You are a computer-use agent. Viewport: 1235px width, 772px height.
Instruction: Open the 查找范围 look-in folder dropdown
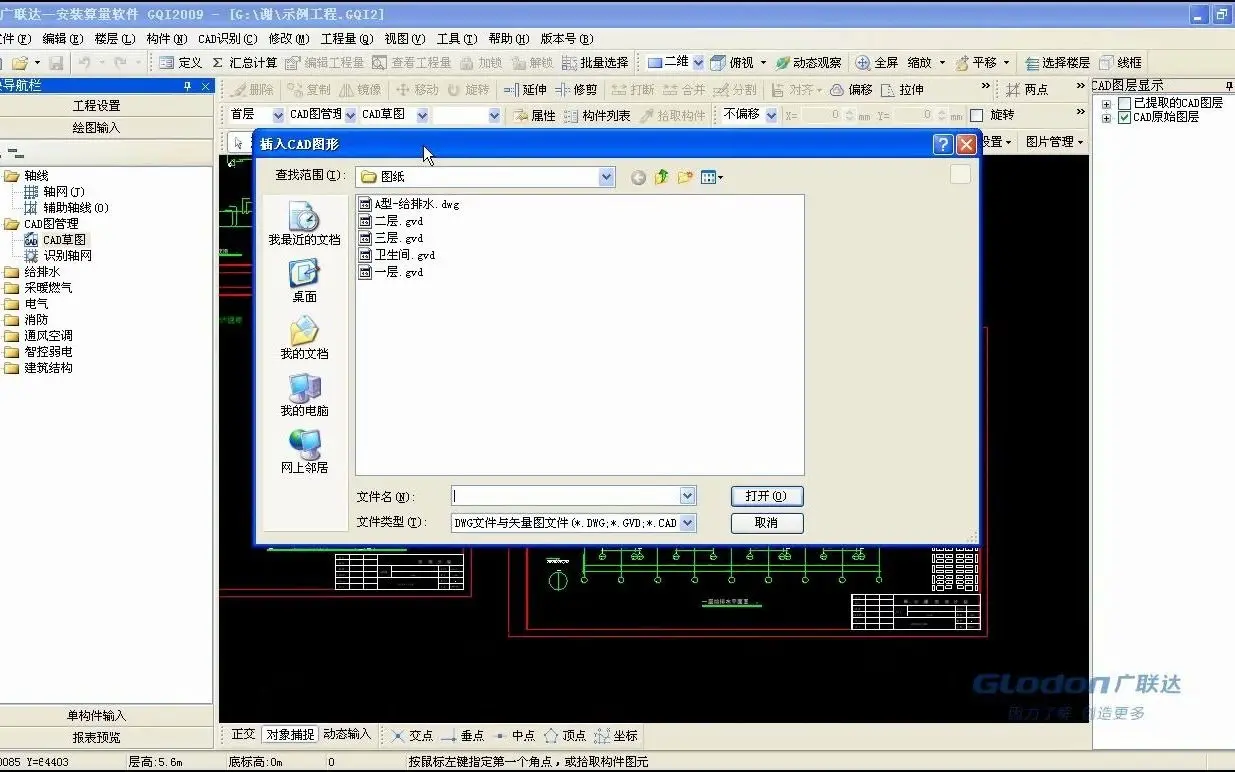(607, 177)
